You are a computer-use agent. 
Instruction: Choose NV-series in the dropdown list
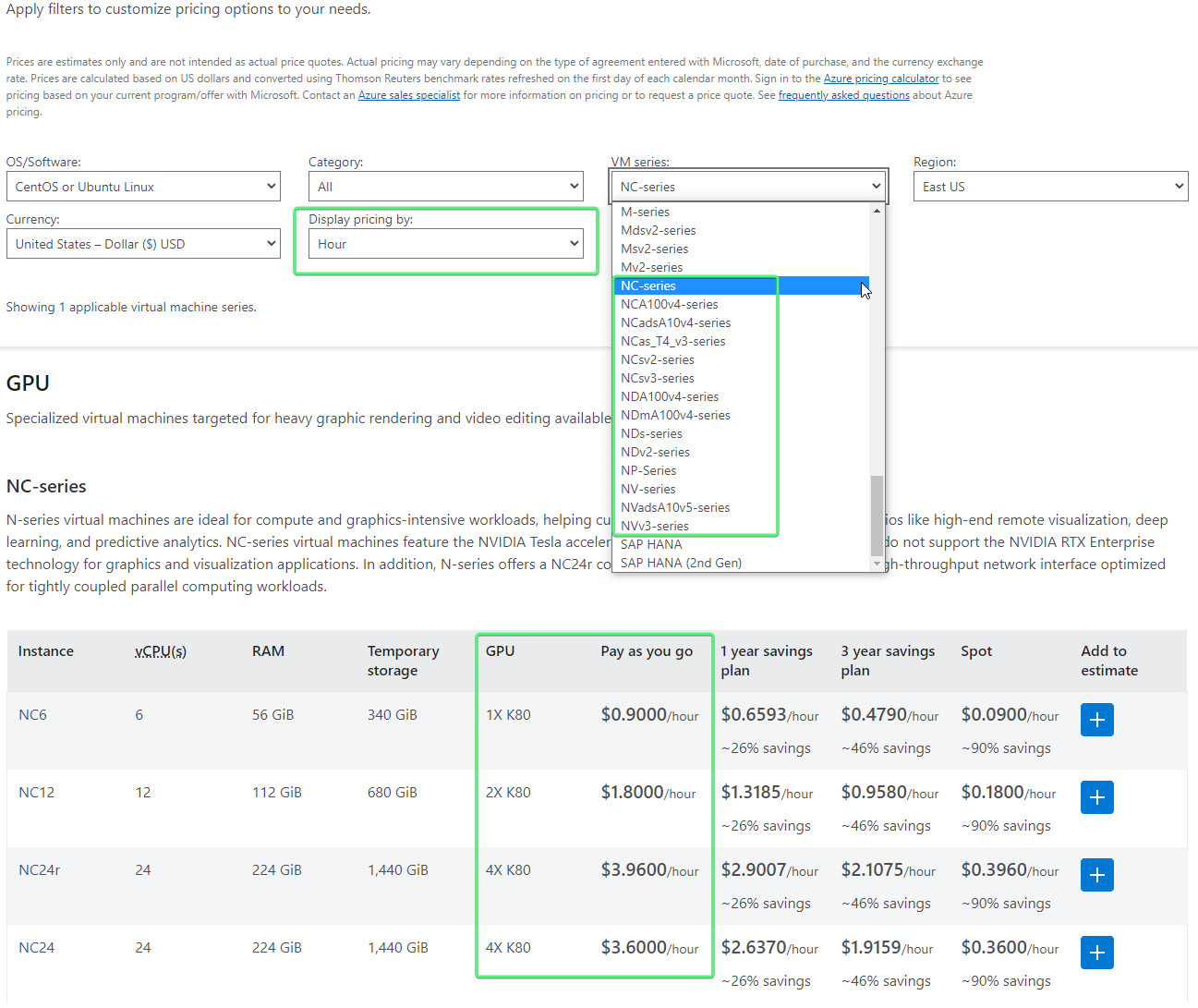pos(648,489)
